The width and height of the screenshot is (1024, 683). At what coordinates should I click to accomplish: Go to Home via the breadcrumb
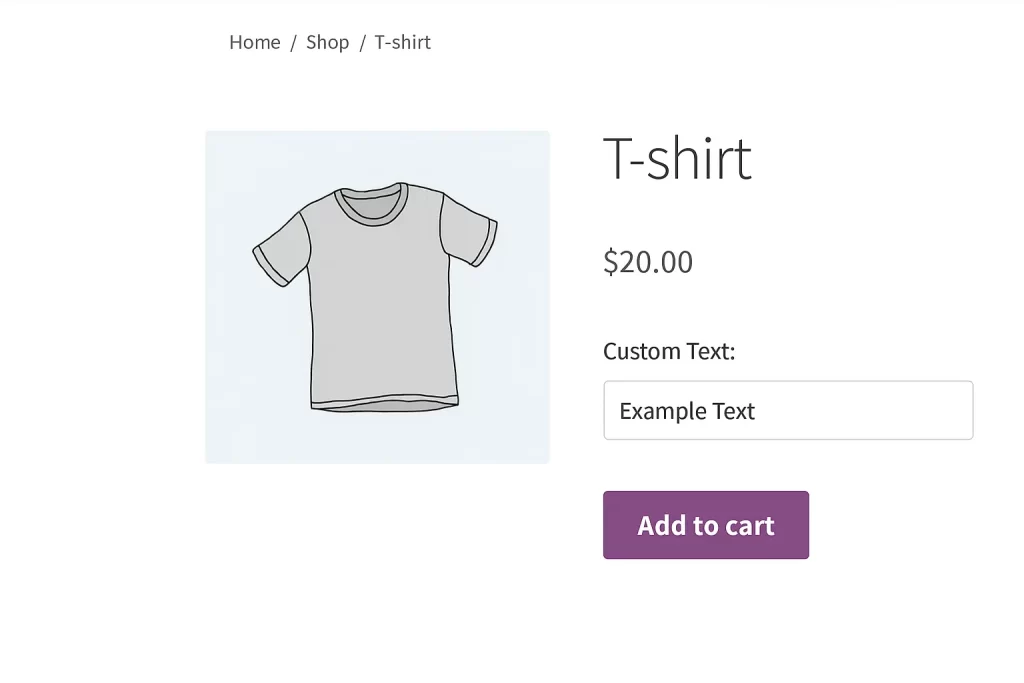(254, 42)
